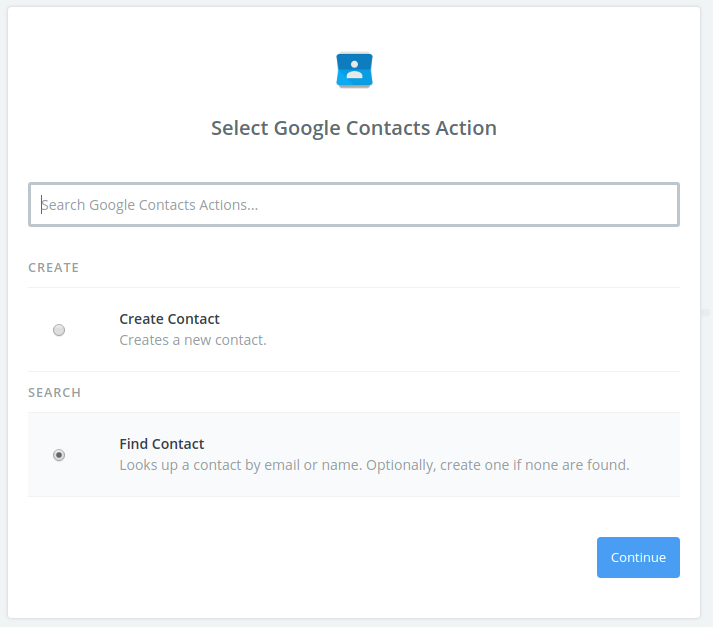Click the divider line below Create Contact
Image resolution: width=713 pixels, height=627 pixels.
[354, 372]
